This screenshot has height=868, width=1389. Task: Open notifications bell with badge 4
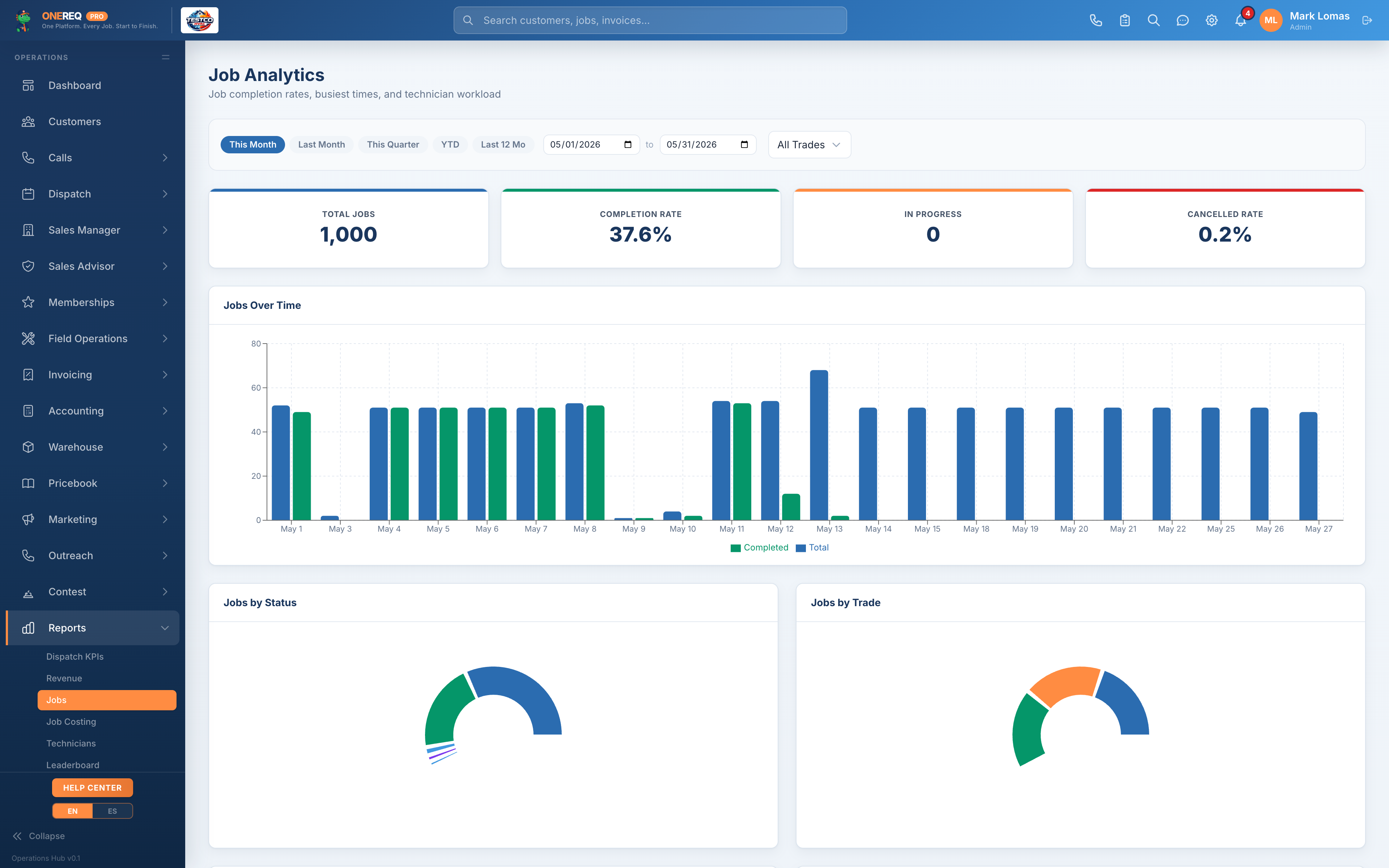(1240, 21)
